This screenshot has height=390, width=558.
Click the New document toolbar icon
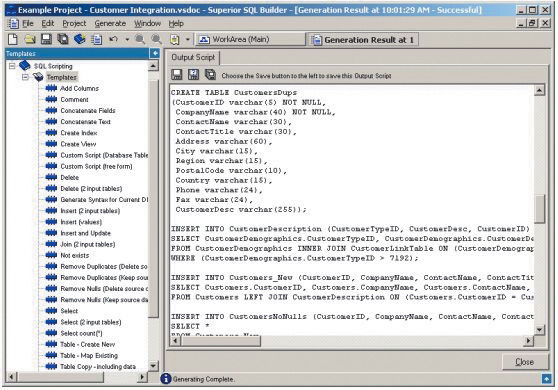pos(13,39)
